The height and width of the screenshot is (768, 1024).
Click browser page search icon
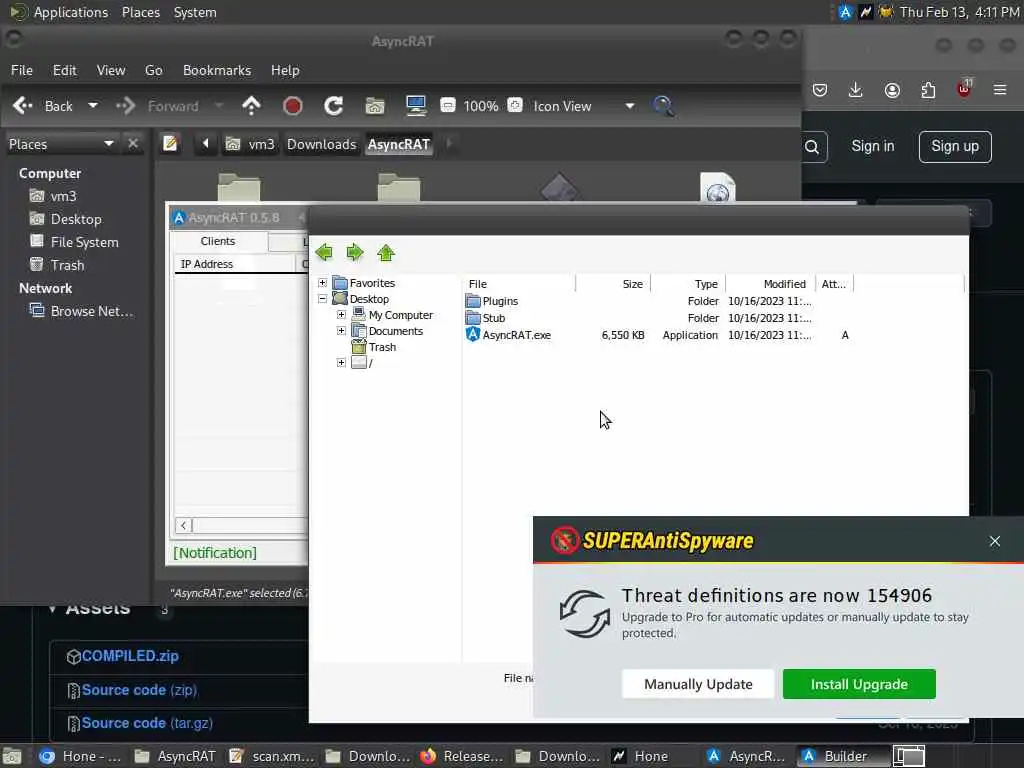point(812,147)
